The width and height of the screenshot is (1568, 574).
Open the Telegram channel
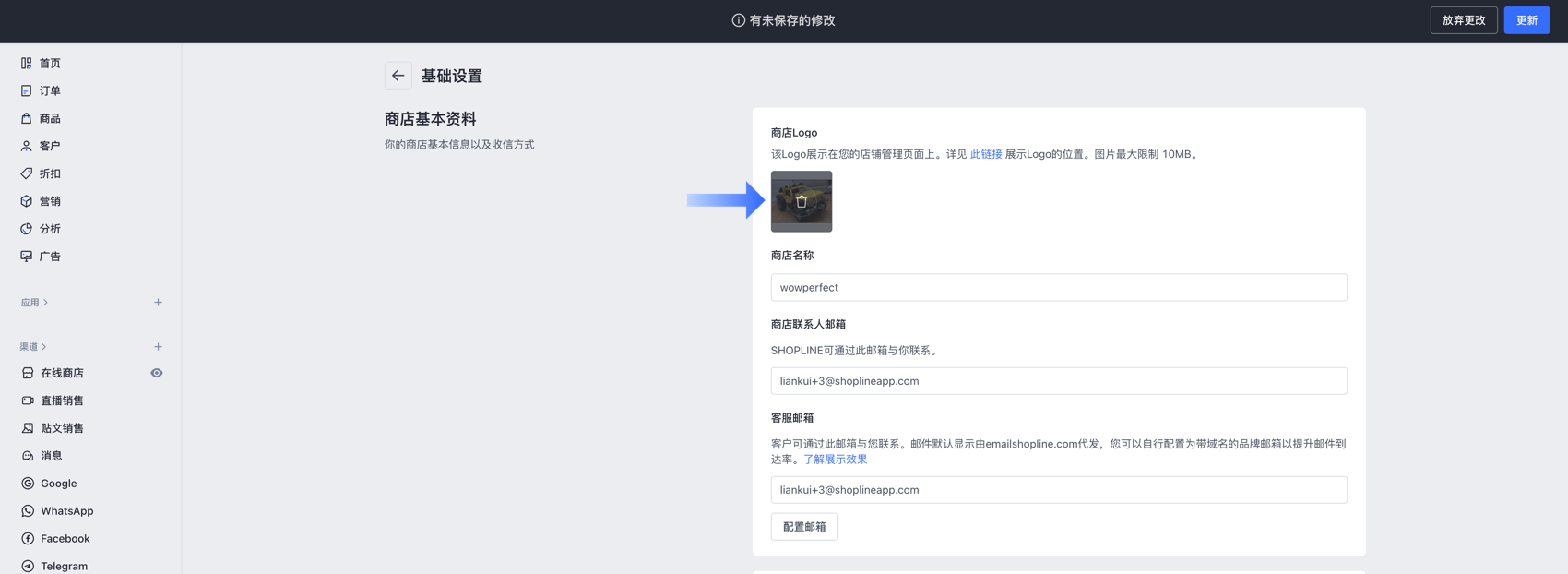point(64,566)
